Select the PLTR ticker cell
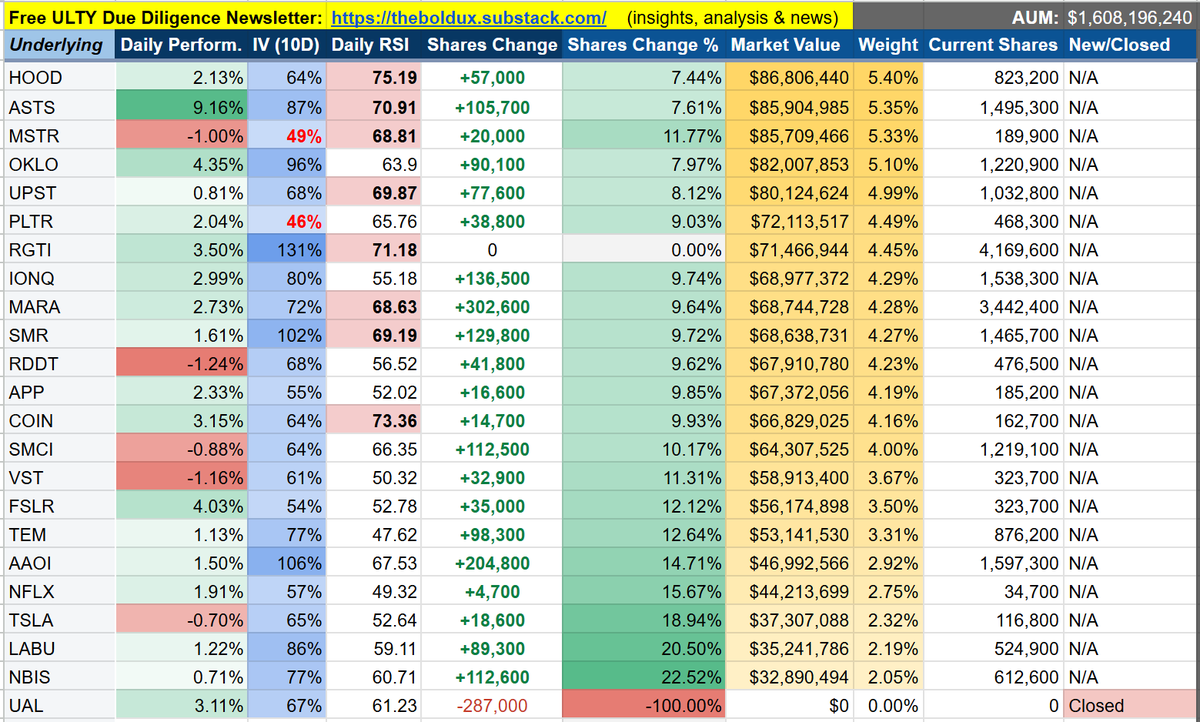Viewport: 1200px width, 722px height. (57, 221)
